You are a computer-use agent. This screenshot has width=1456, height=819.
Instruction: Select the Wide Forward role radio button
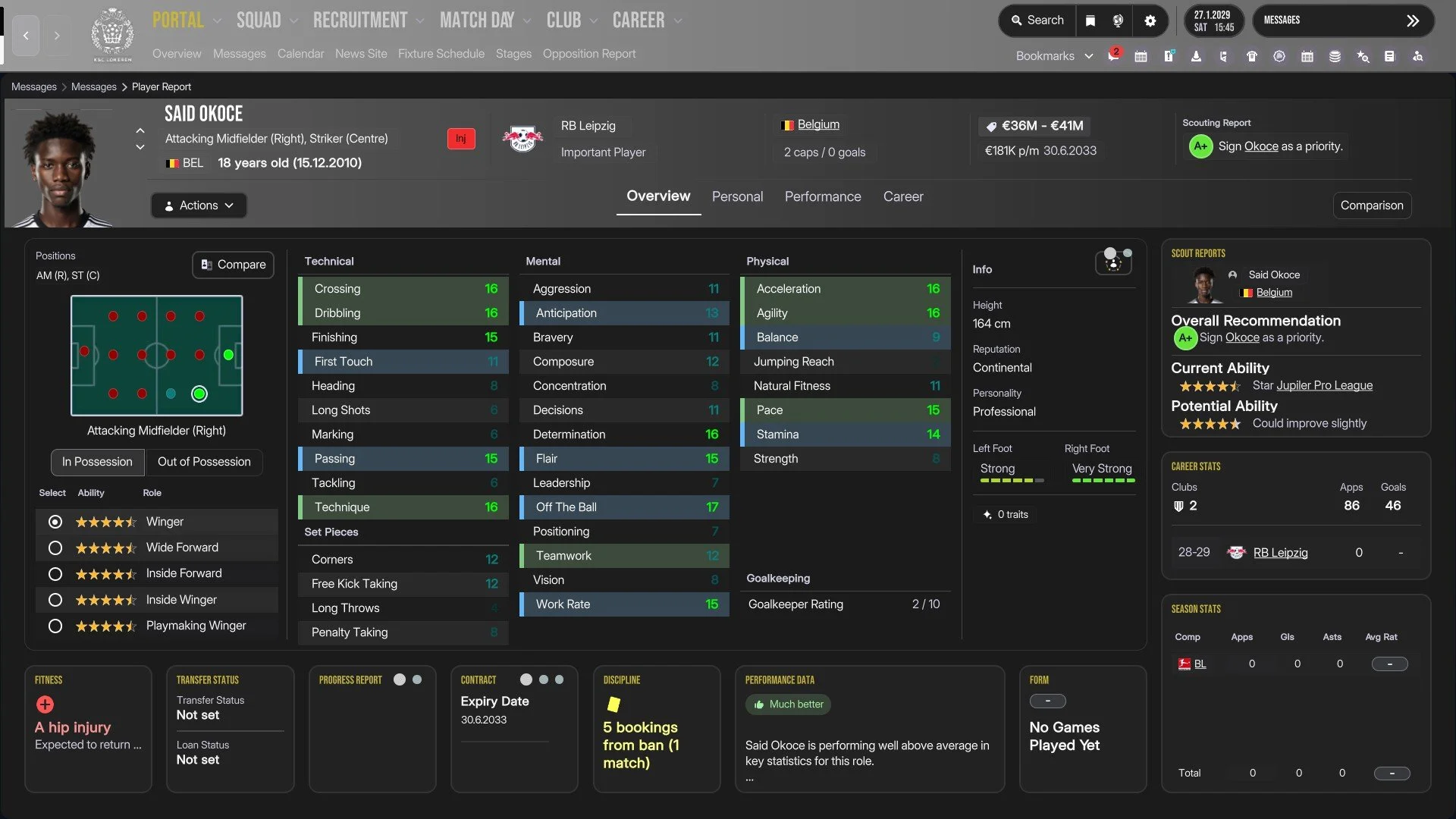tap(55, 548)
